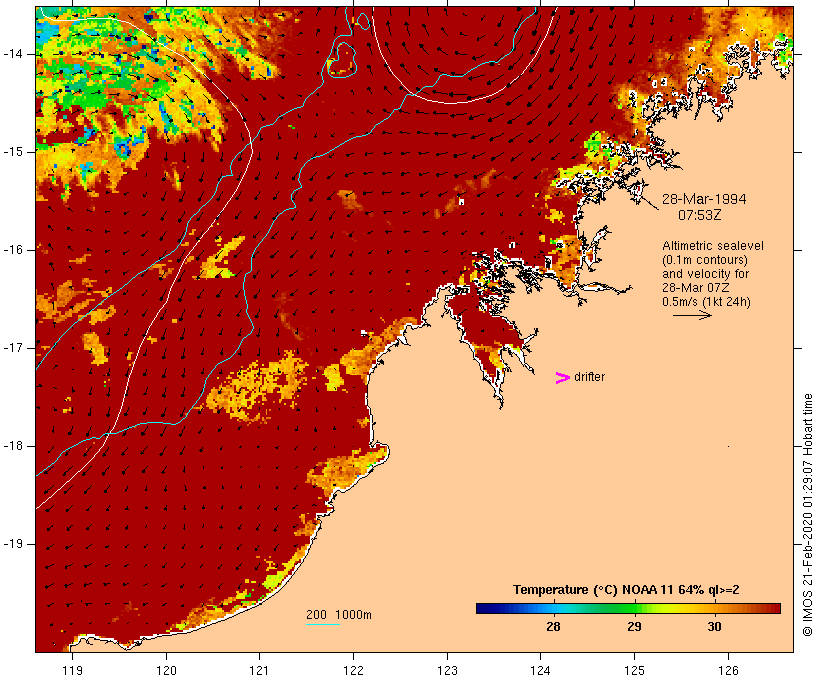Click the 'drifter' legend label
Screen dimensions: 820x680
[x=589, y=377]
